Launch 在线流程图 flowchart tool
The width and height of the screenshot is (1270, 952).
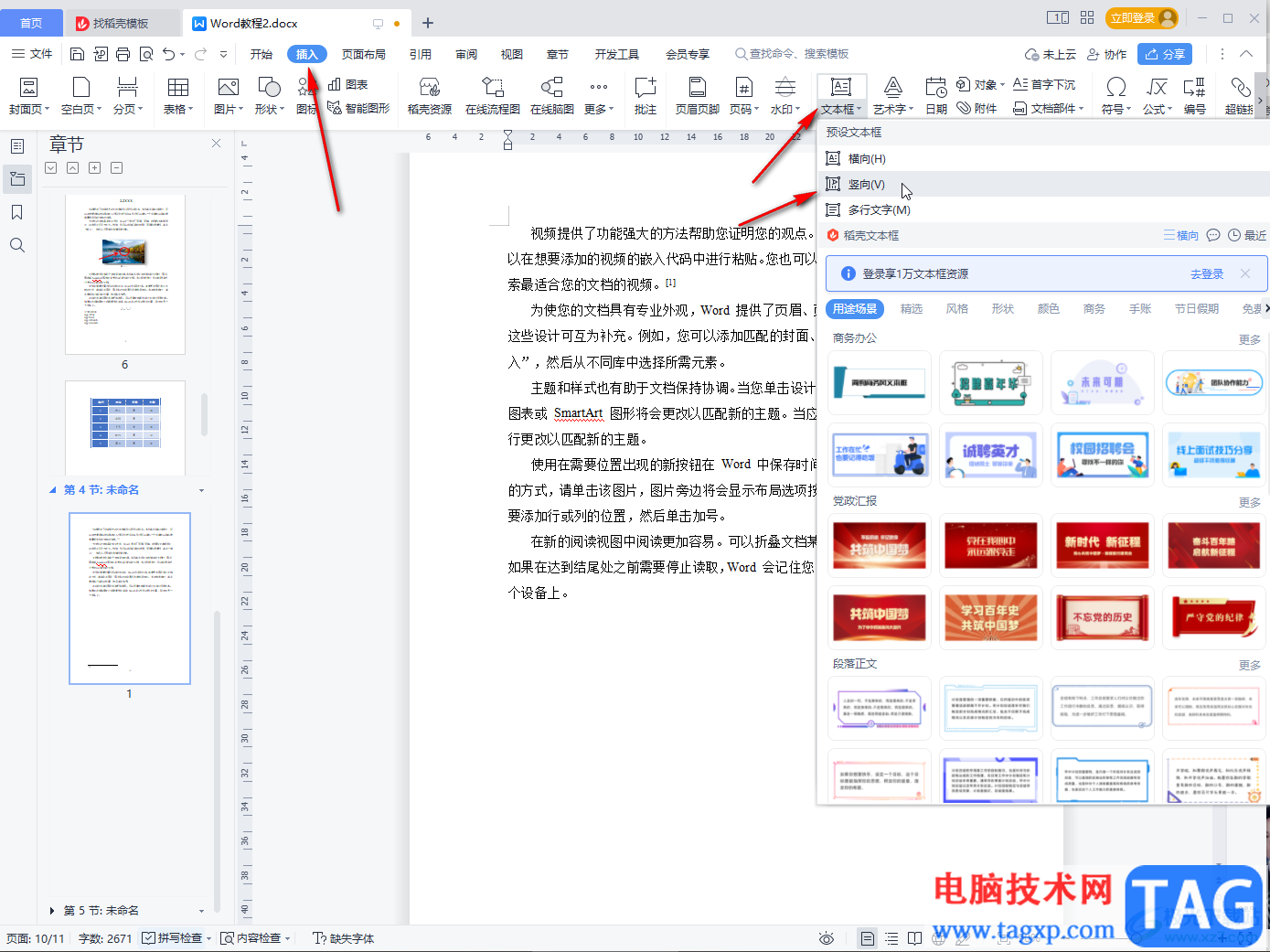[x=493, y=96]
